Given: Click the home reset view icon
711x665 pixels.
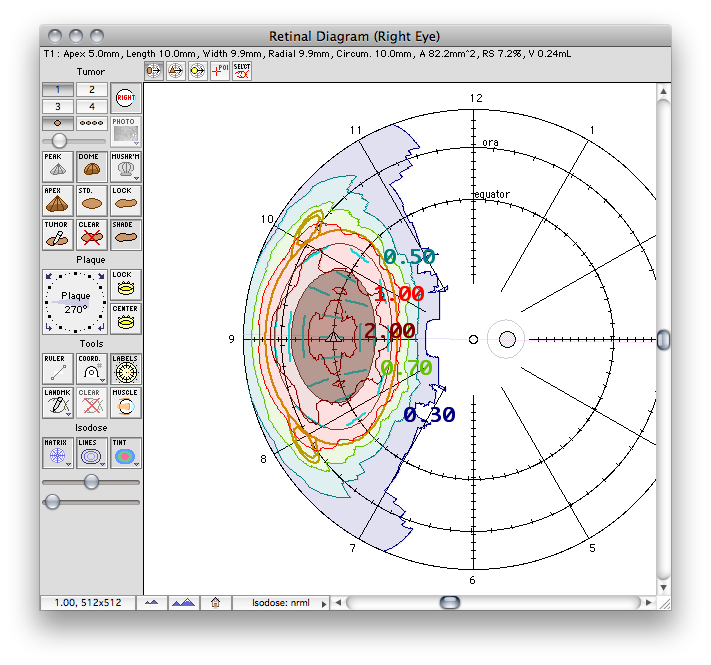Looking at the screenshot, I should point(215,603).
